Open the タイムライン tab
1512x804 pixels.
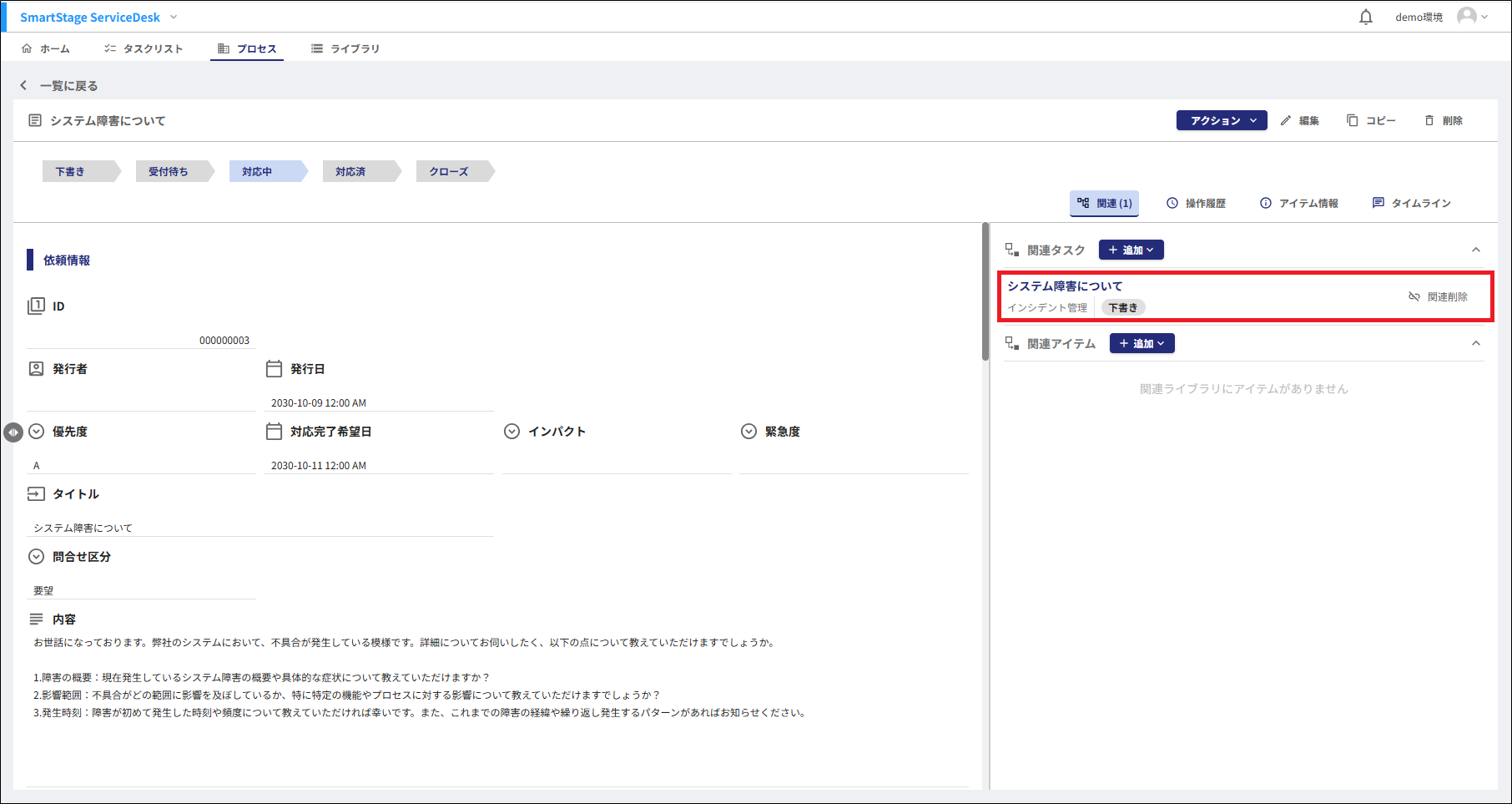point(1412,204)
